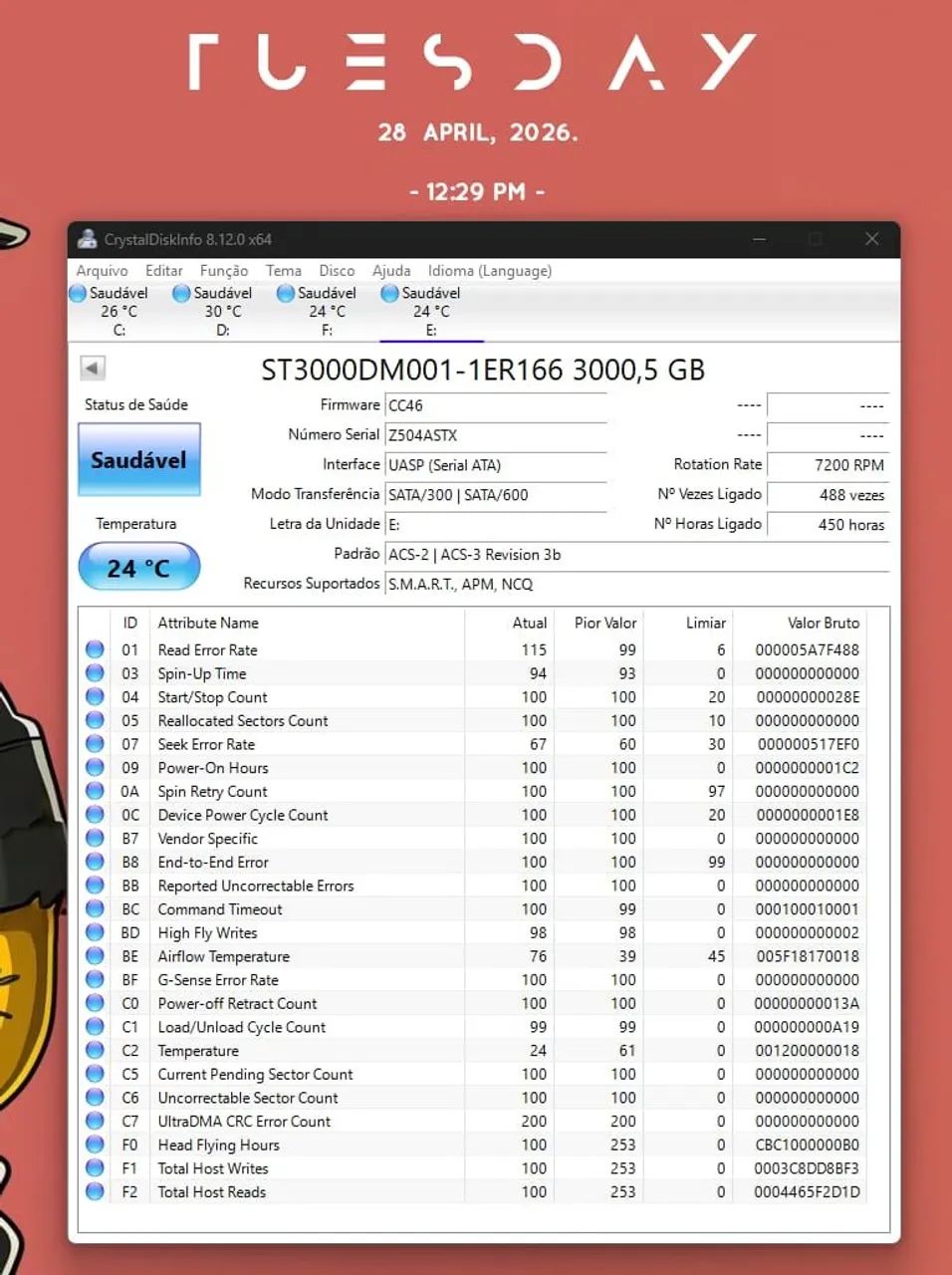Click the serial number field Z504ASTX

496,435
